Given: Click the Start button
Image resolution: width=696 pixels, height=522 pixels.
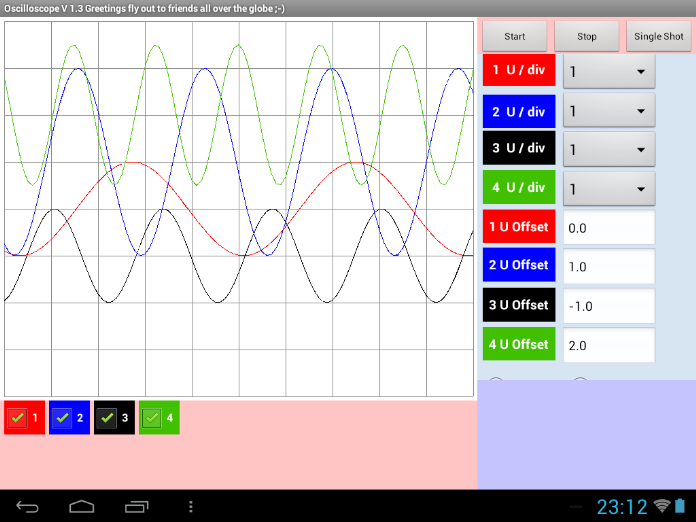Looking at the screenshot, I should [514, 36].
